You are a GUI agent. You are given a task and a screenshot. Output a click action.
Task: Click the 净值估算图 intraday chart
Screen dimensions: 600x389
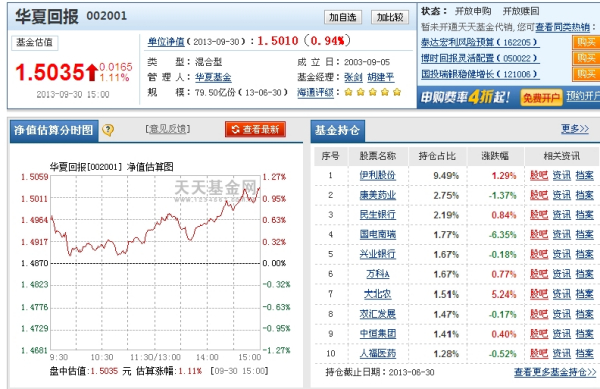coord(155,263)
